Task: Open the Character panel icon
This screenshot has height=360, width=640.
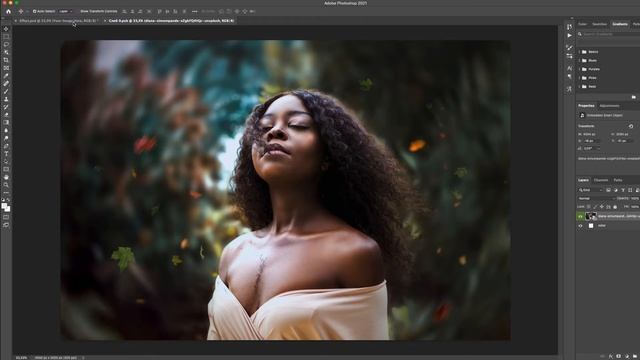Action: click(569, 68)
